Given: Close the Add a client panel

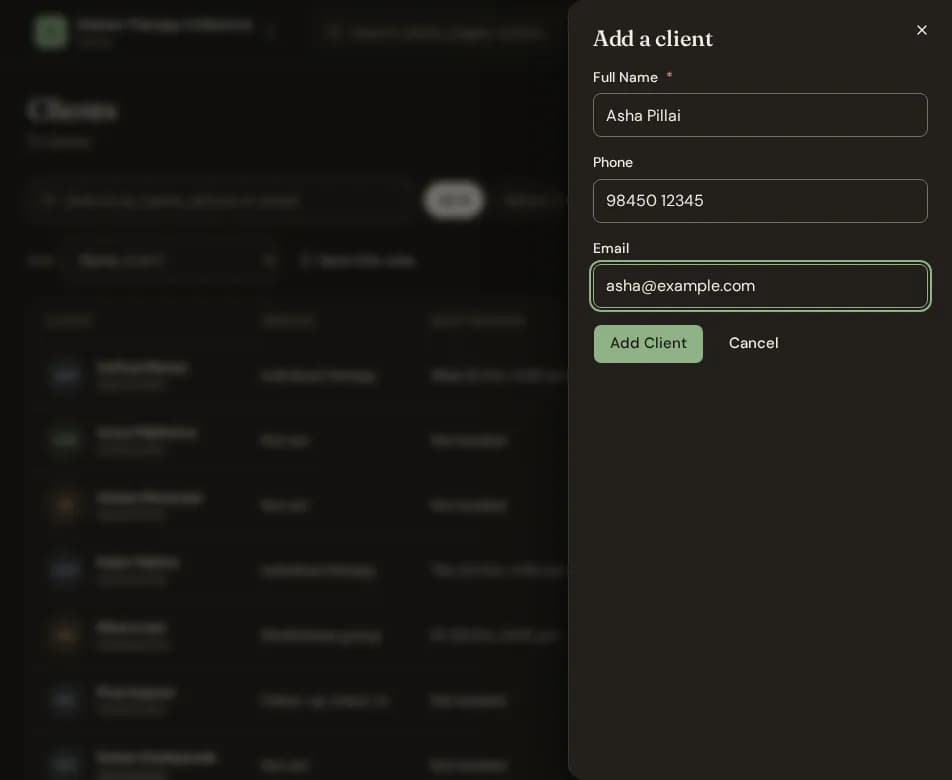Looking at the screenshot, I should pyautogui.click(x=921, y=30).
